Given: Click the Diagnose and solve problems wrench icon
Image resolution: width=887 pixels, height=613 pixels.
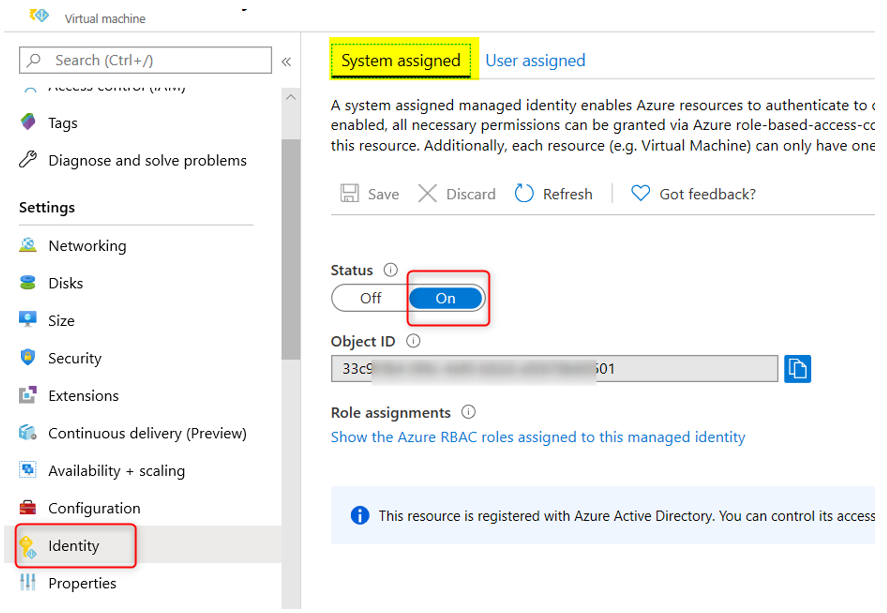Looking at the screenshot, I should coord(28,159).
